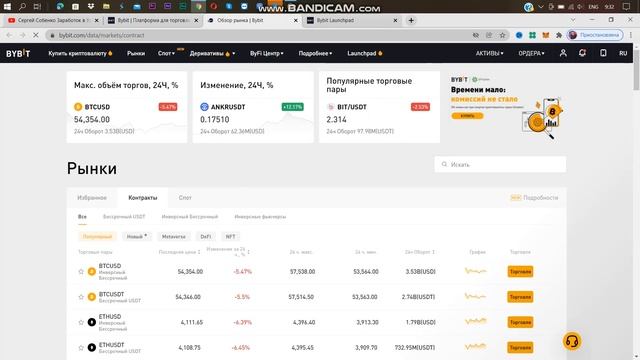
Task: Open the ANKRUSDT 24h change card
Action: click(x=253, y=107)
